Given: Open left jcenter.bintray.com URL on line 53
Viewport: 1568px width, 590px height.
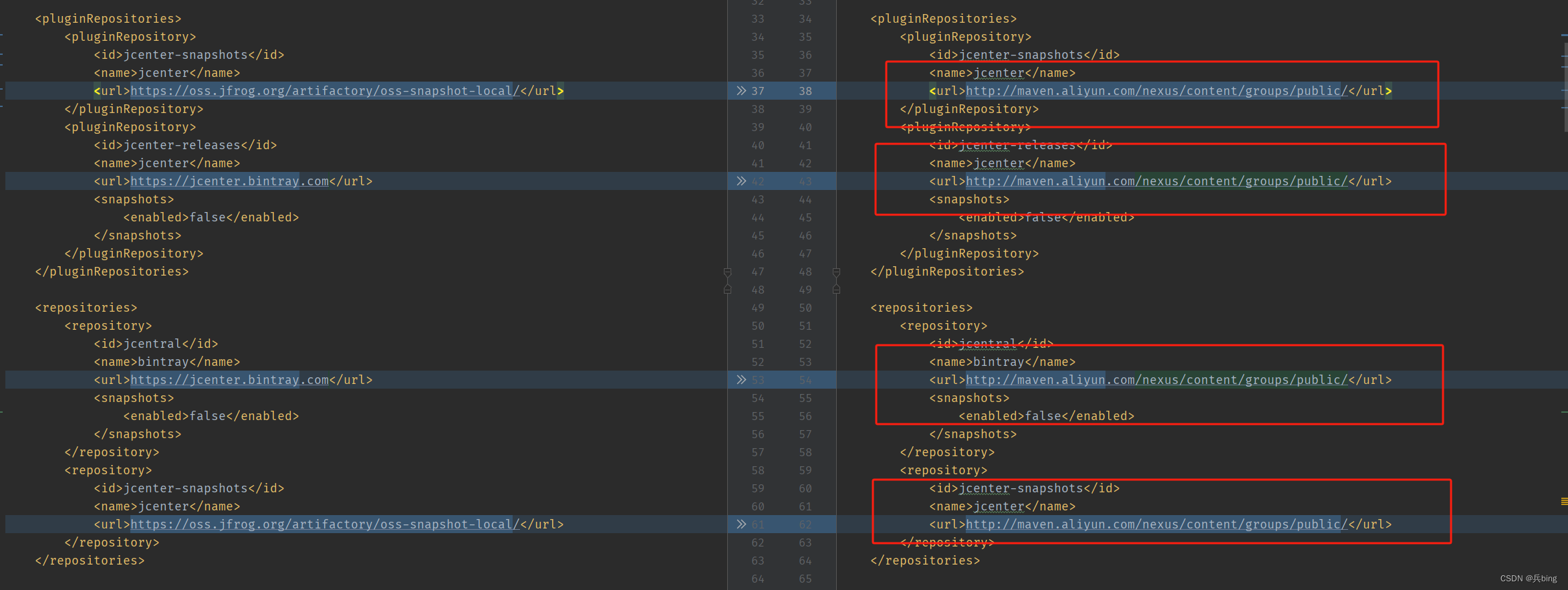Looking at the screenshot, I should [230, 380].
